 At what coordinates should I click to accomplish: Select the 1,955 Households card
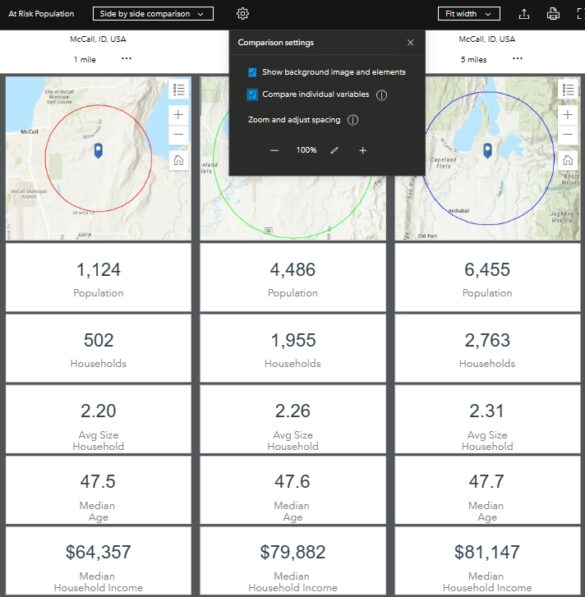(293, 348)
